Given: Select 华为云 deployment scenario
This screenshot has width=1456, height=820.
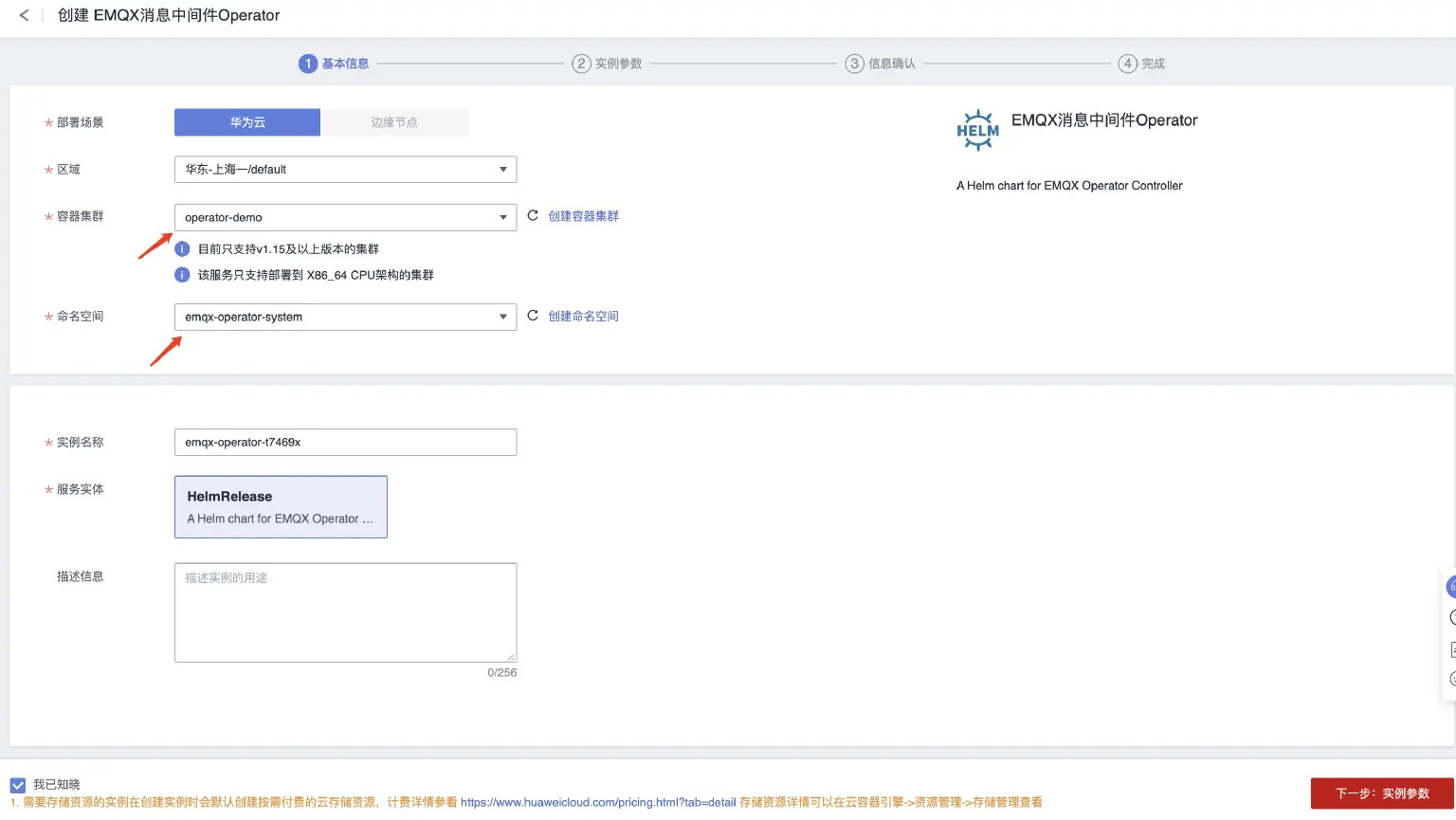Looking at the screenshot, I should click(247, 122).
